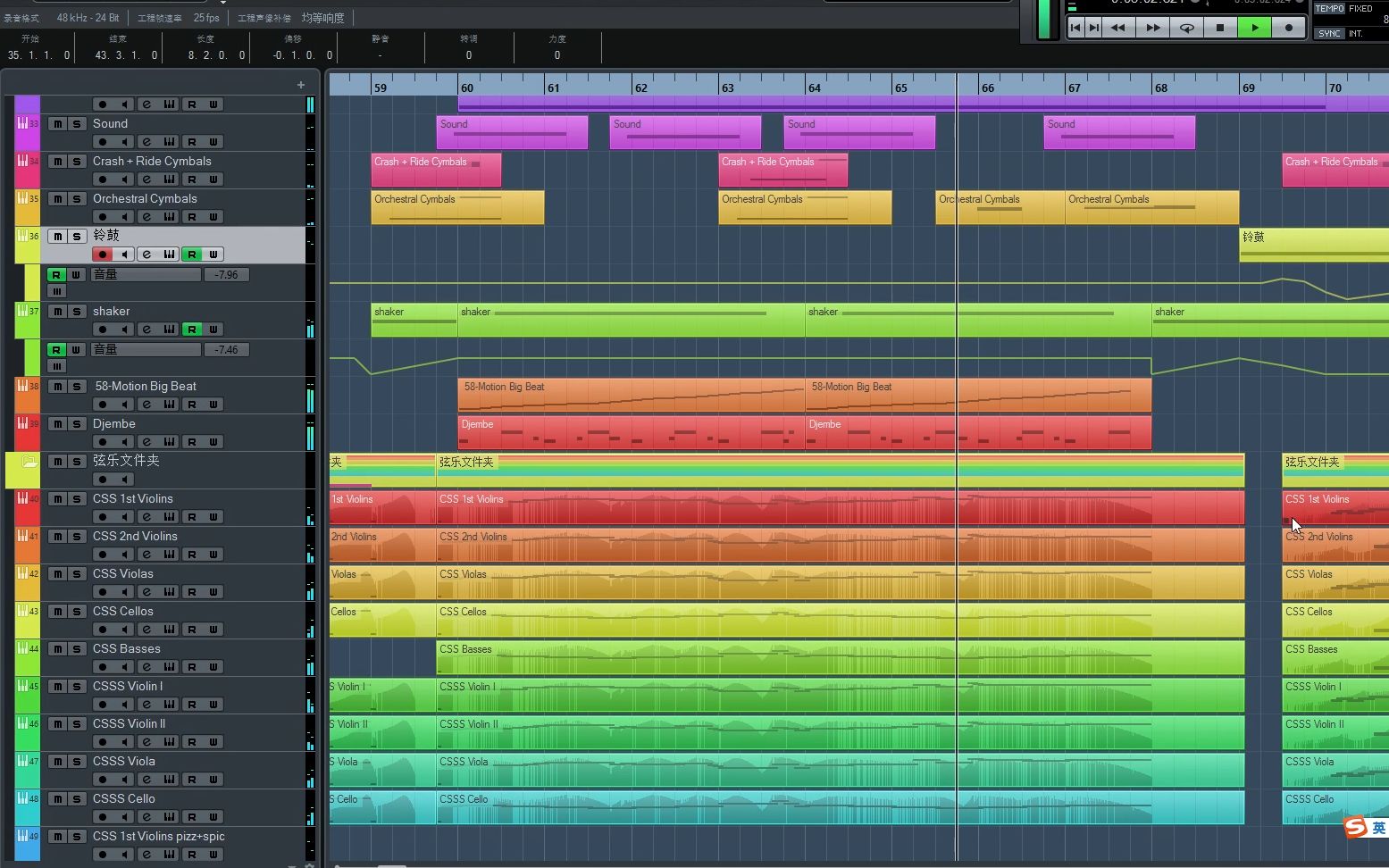Image resolution: width=1389 pixels, height=868 pixels.
Task: Disable record enable on 铃鼓 track
Action: tap(103, 255)
